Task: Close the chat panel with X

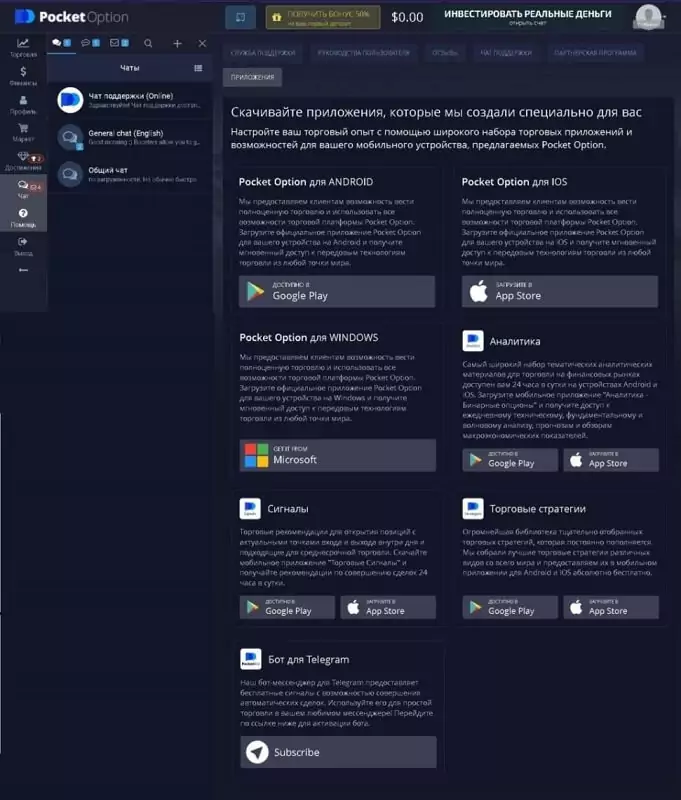Action: tap(202, 44)
